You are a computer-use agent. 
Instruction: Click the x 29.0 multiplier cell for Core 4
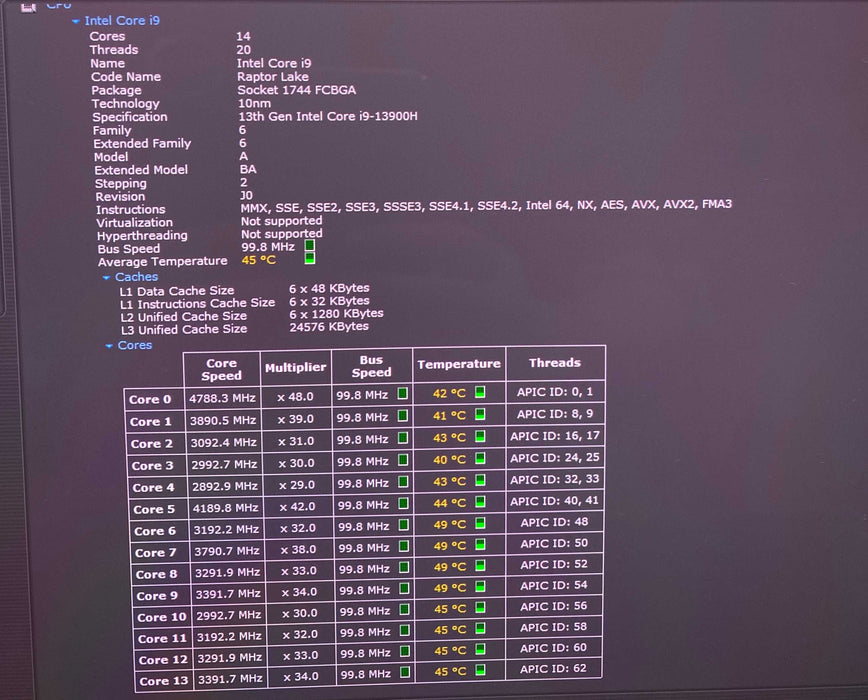[x=297, y=485]
